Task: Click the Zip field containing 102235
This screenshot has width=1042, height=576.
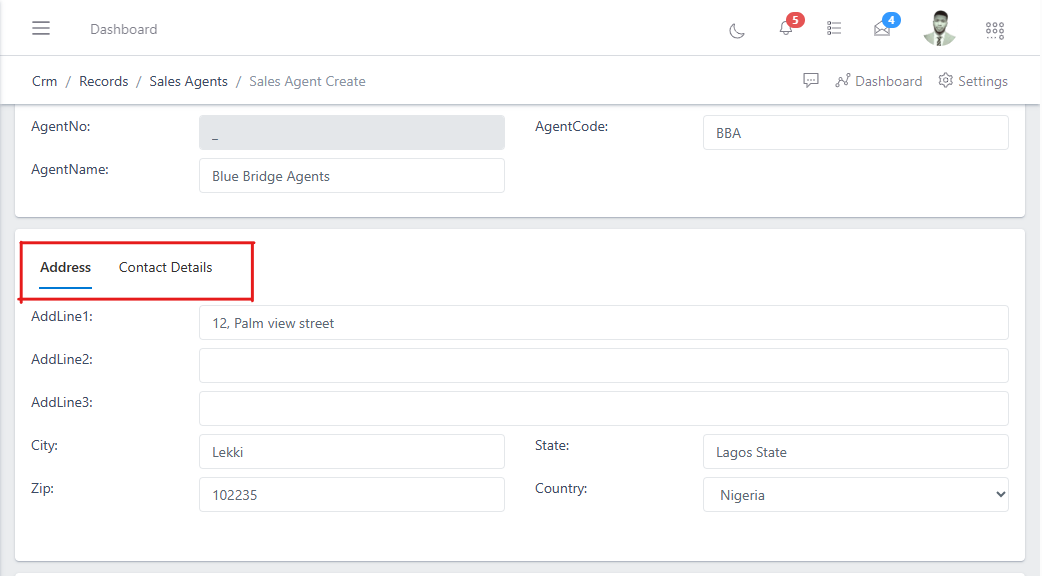Action: (352, 494)
